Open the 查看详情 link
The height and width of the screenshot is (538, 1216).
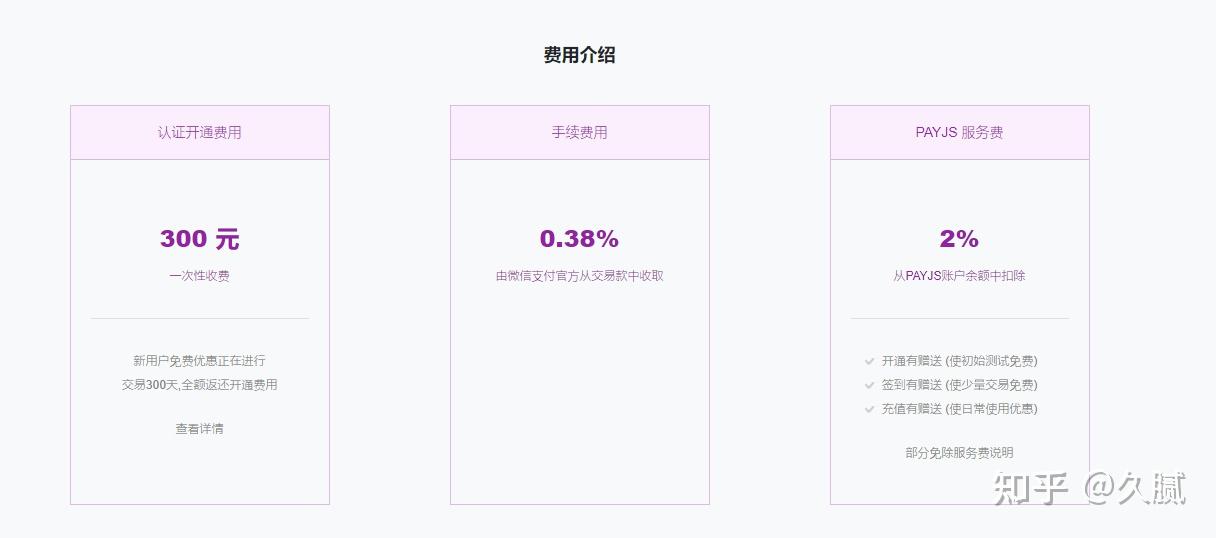tap(200, 429)
